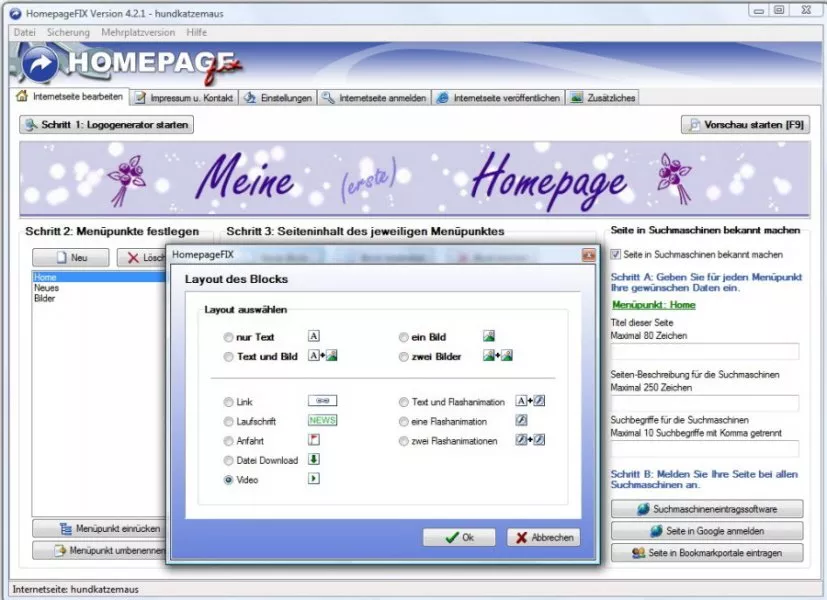Screen dimensions: 827x600
Task: Open the Sicherung menu
Action: click(67, 32)
